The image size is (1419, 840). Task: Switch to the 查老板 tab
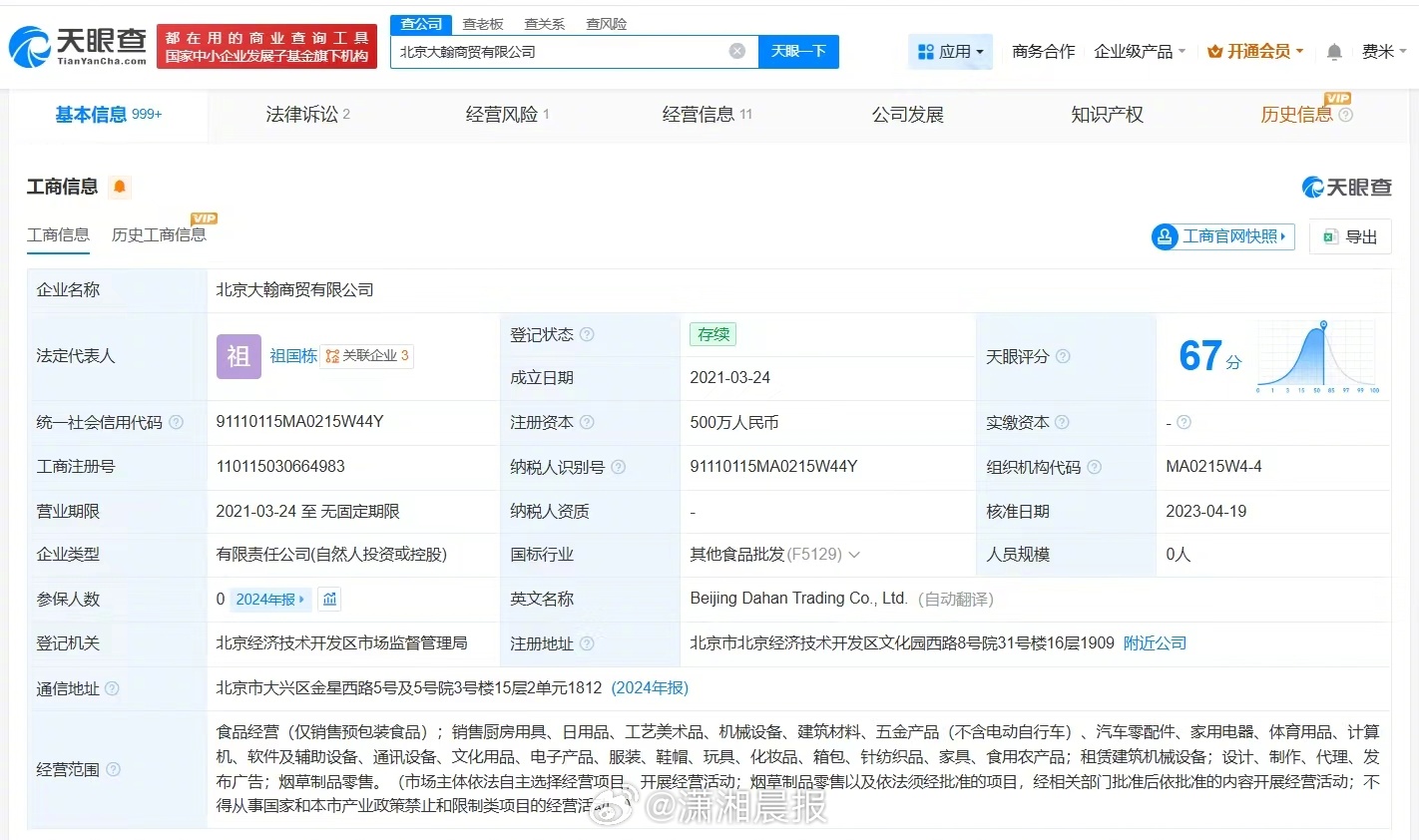click(x=483, y=24)
